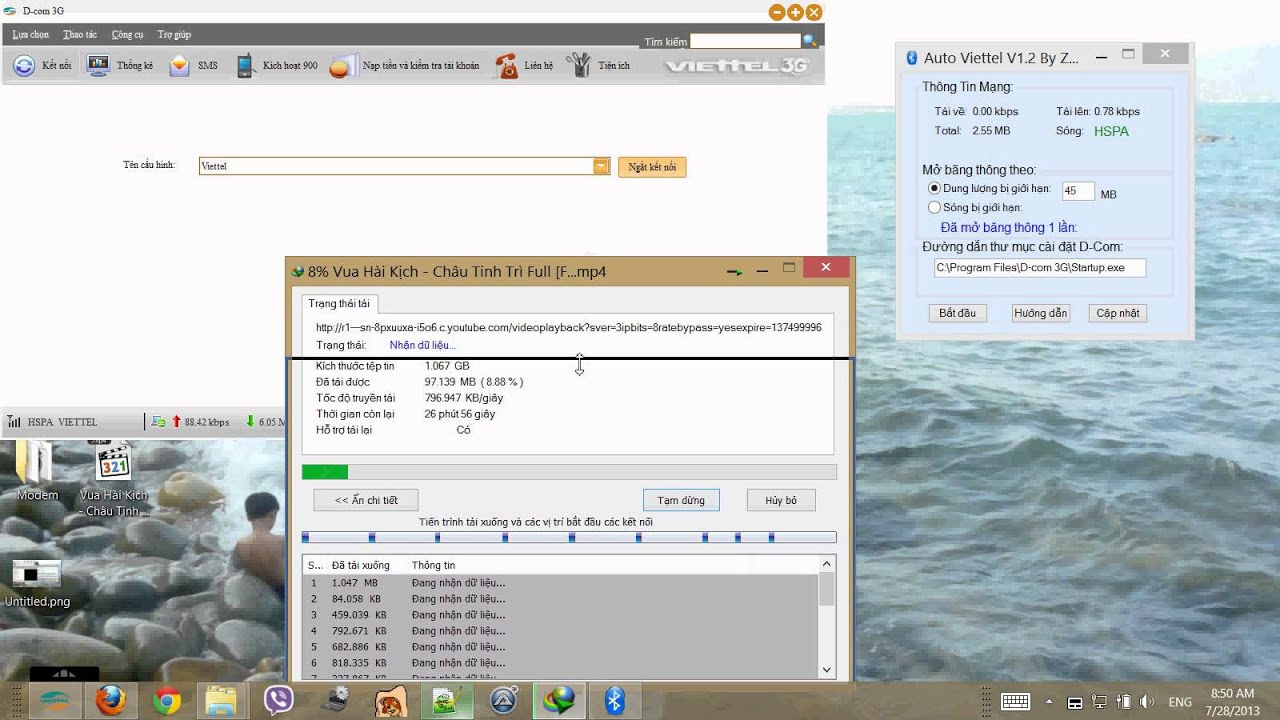The height and width of the screenshot is (720, 1280).
Task: Focus the Tìm kiếm search field
Action: (x=745, y=42)
